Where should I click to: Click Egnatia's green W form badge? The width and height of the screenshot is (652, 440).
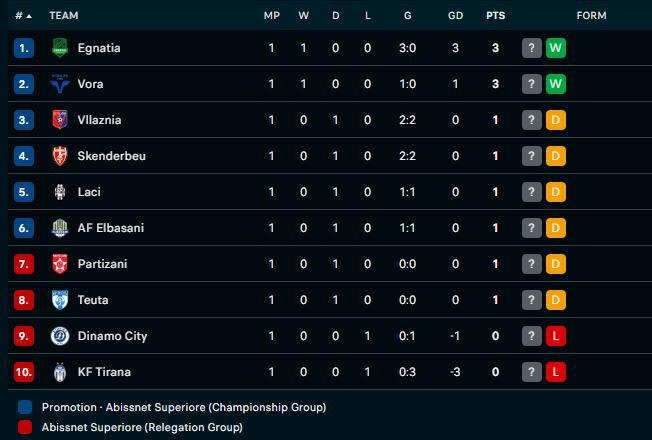tap(556, 48)
